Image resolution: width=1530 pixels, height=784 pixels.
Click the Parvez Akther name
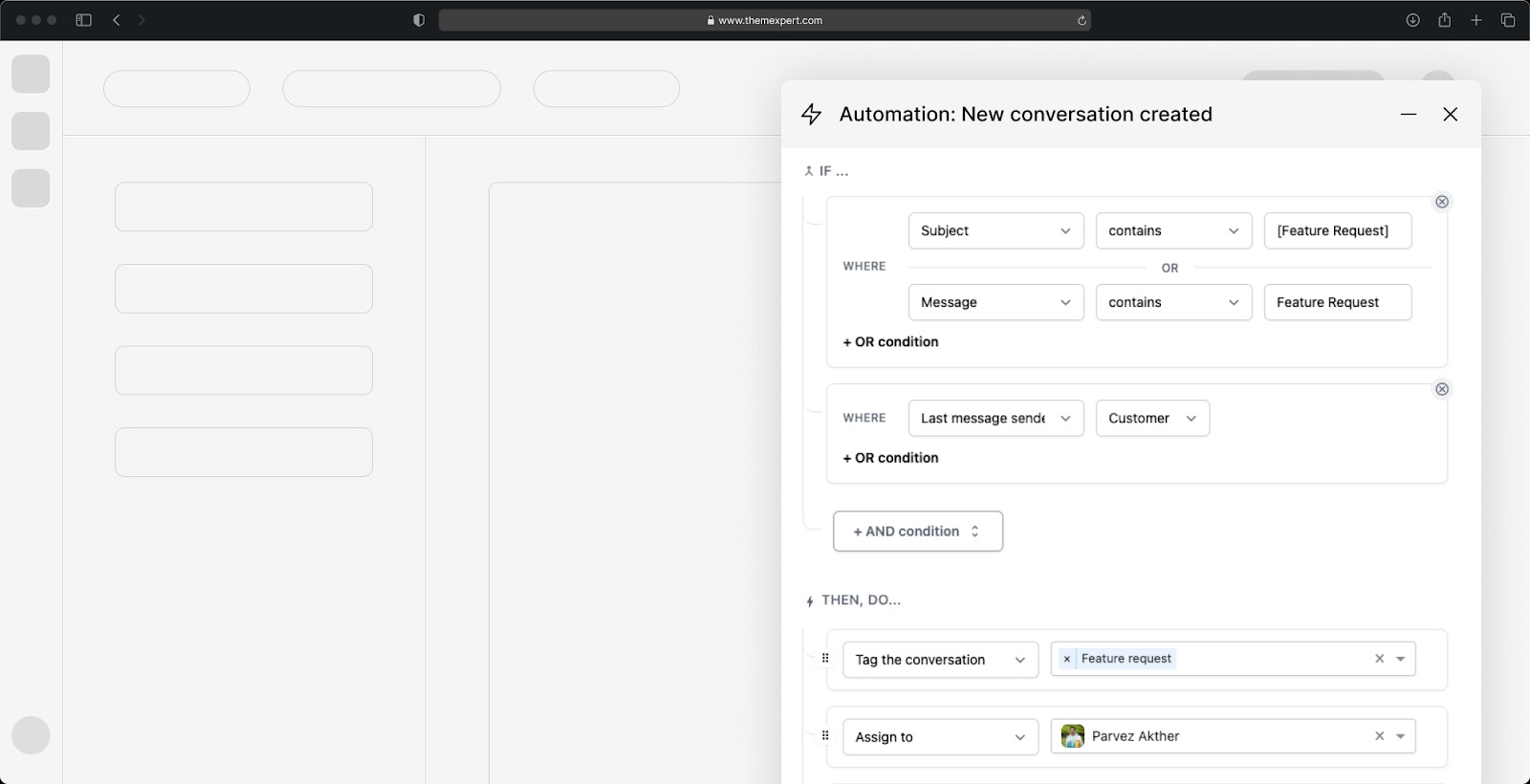[1135, 736]
